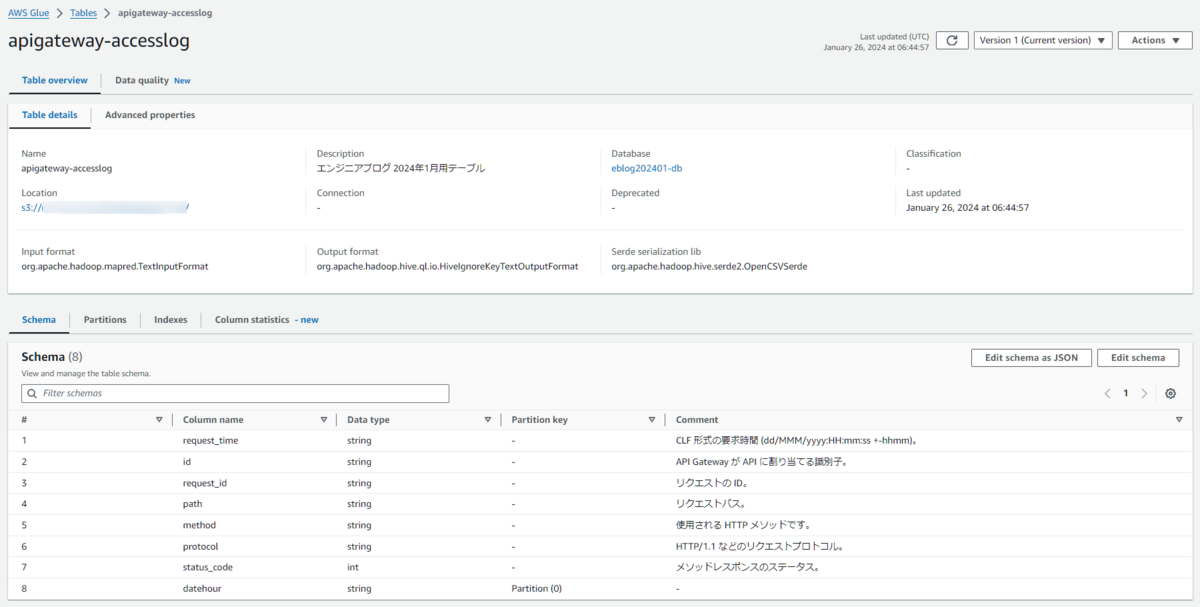The height and width of the screenshot is (607, 1200).
Task: Click the int data type cell
Action: (352, 567)
